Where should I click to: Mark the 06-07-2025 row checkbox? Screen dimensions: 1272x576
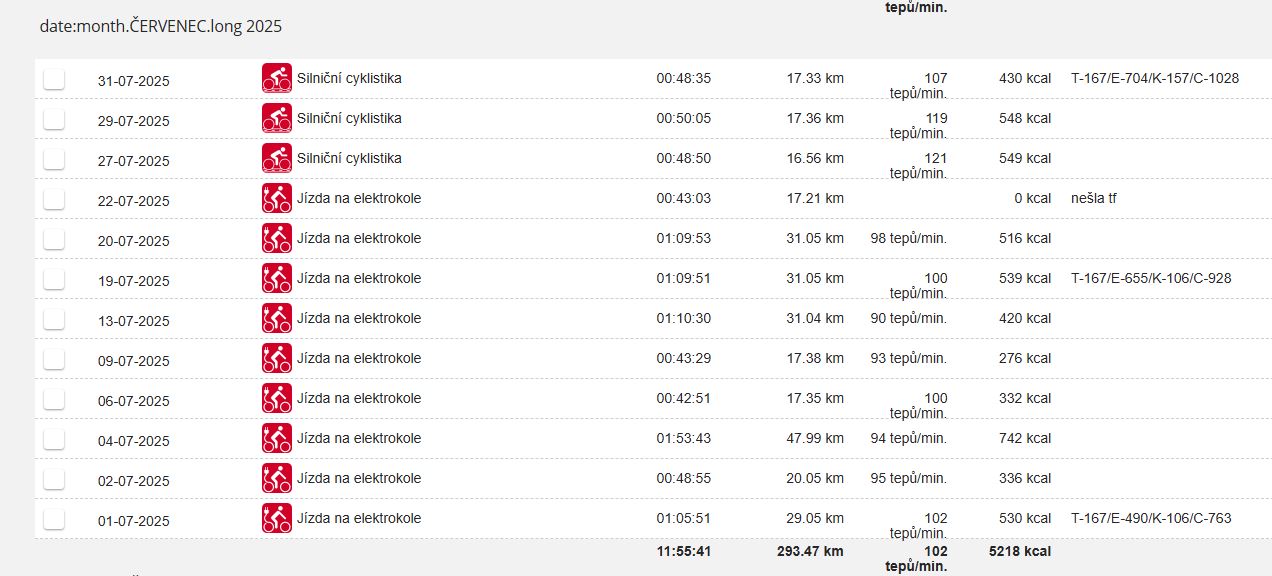[54, 400]
